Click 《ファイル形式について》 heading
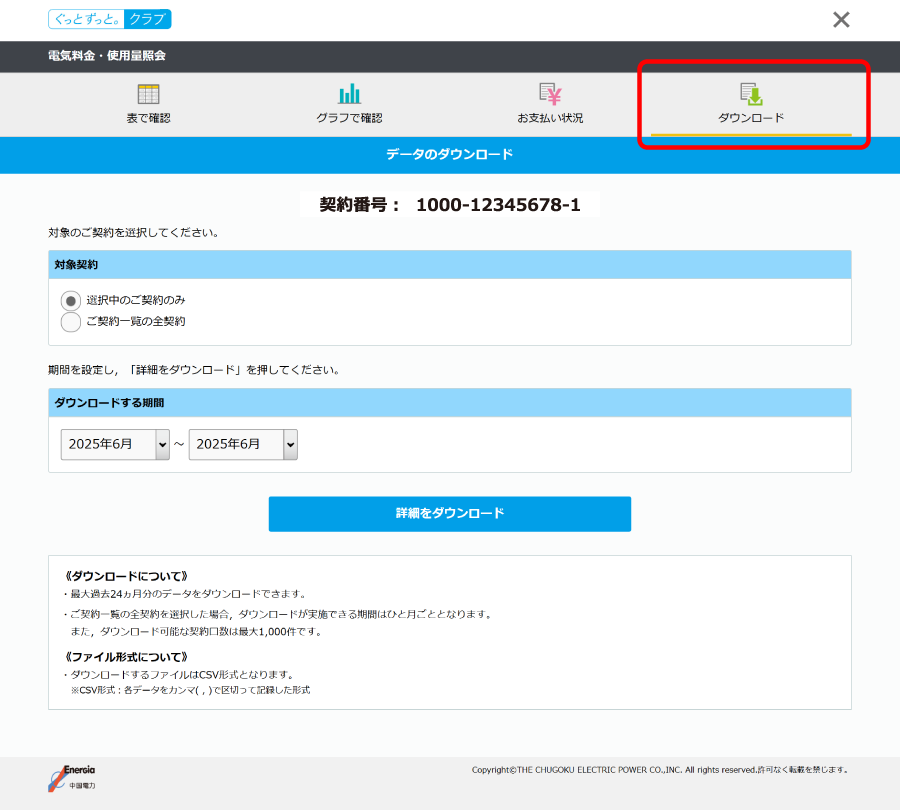 click(126, 657)
